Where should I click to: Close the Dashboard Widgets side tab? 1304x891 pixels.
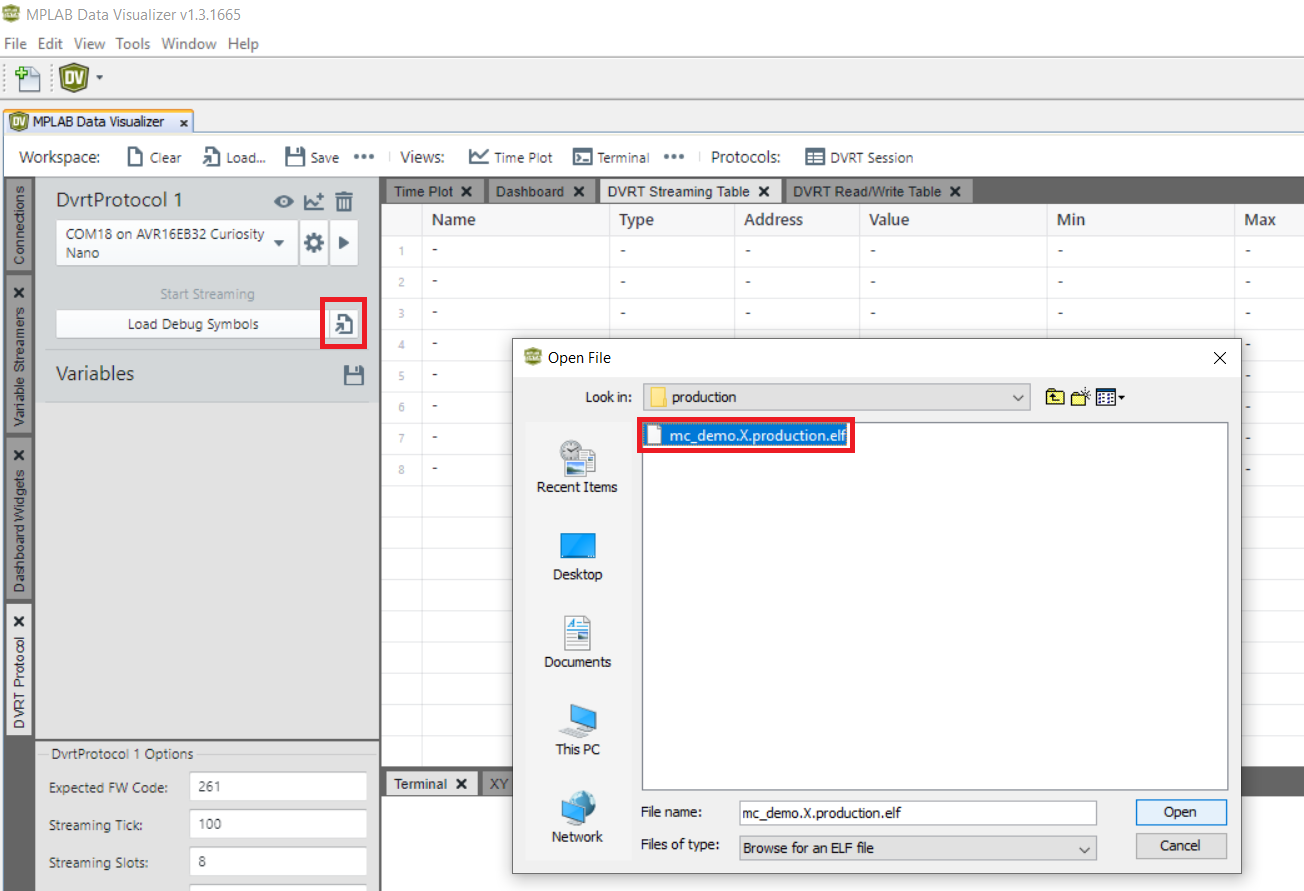(x=19, y=454)
